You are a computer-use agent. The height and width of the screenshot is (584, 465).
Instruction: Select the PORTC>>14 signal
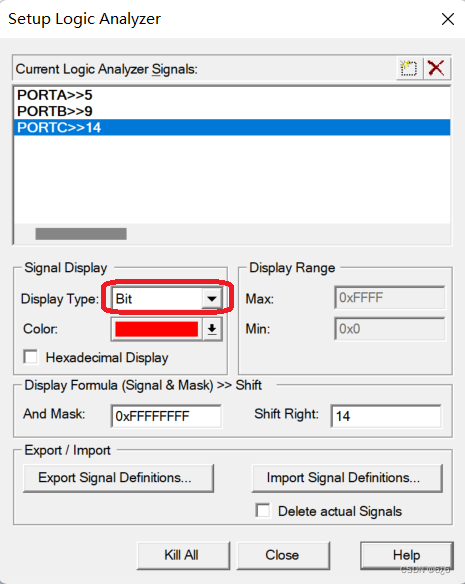pos(232,127)
